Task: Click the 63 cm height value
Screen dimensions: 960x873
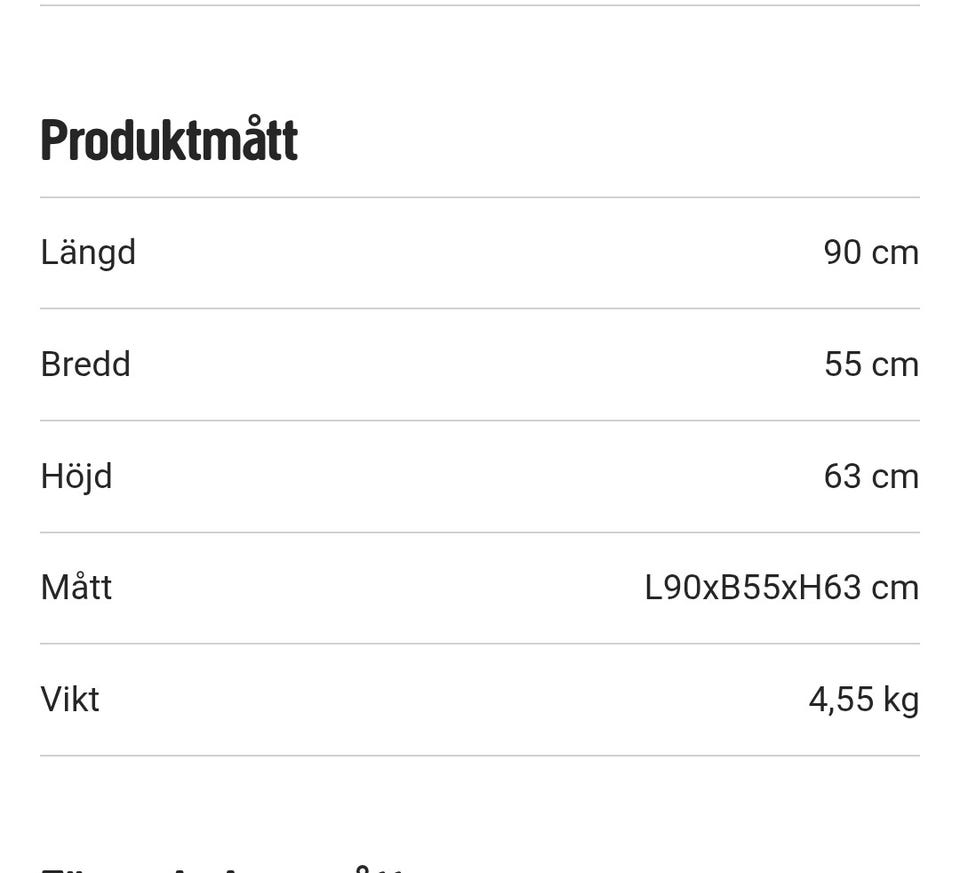Action: click(870, 476)
